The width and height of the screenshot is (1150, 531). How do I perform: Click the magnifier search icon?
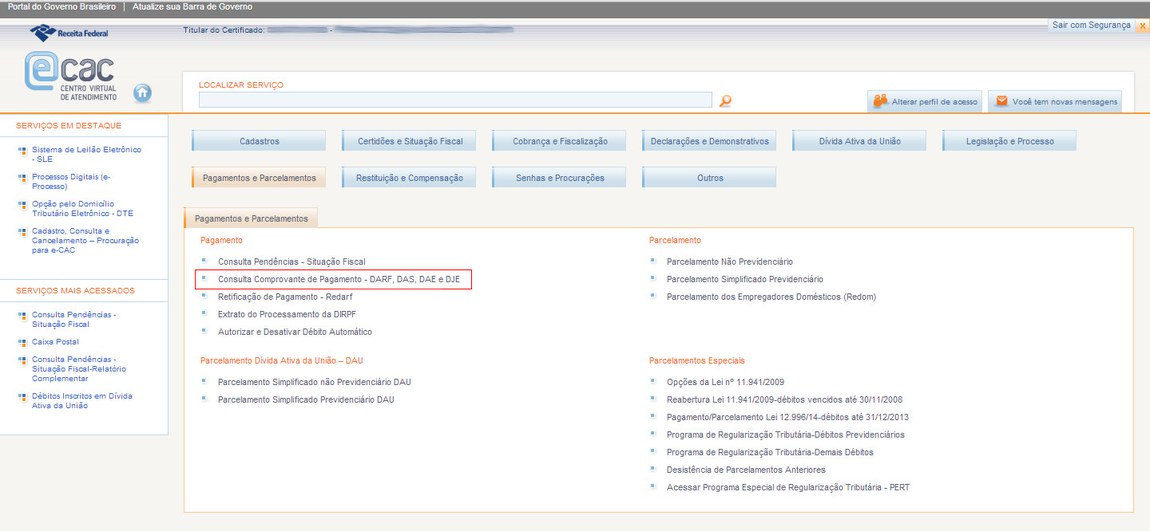pyautogui.click(x=726, y=101)
